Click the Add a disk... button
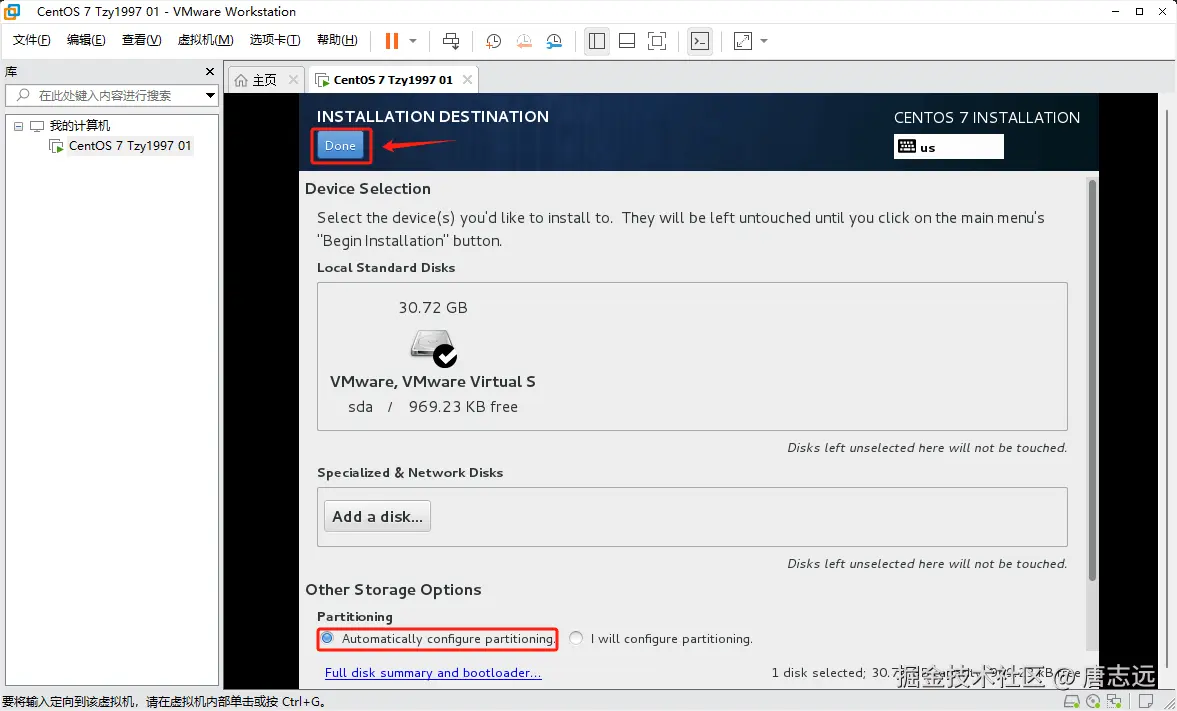1177x711 pixels. coord(378,517)
